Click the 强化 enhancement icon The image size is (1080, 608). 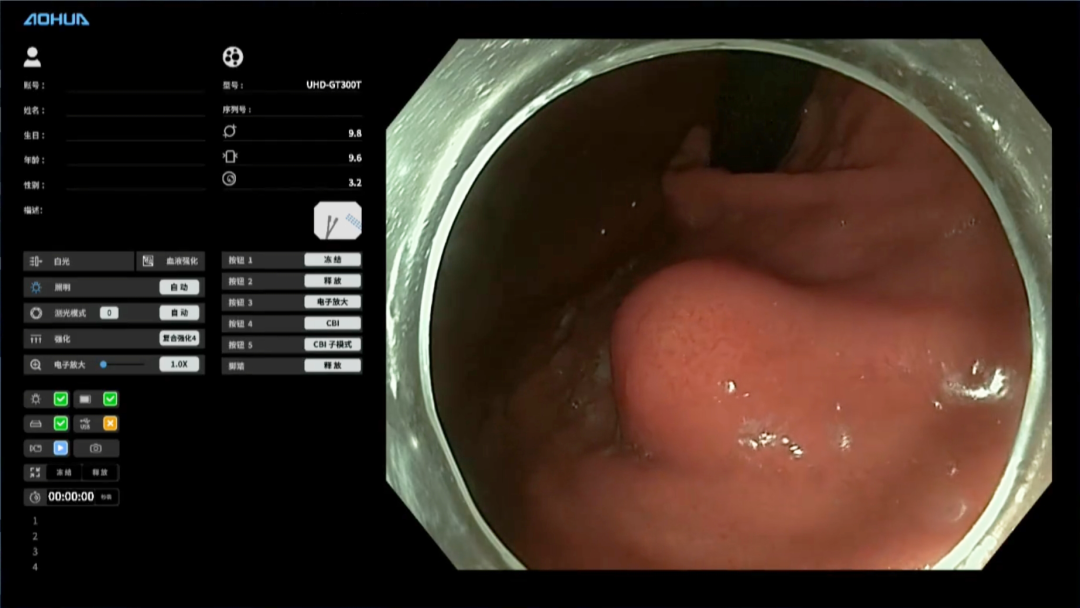point(36,339)
